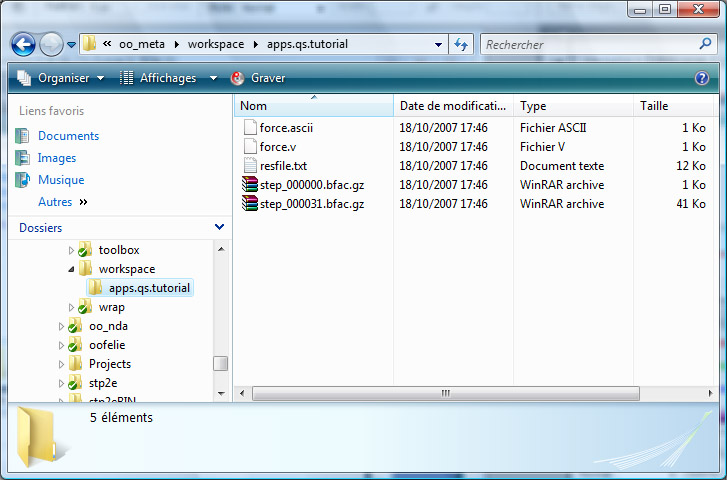Open the Affichages dropdown arrow
Viewport: 727px width, 480px height.
(x=213, y=78)
